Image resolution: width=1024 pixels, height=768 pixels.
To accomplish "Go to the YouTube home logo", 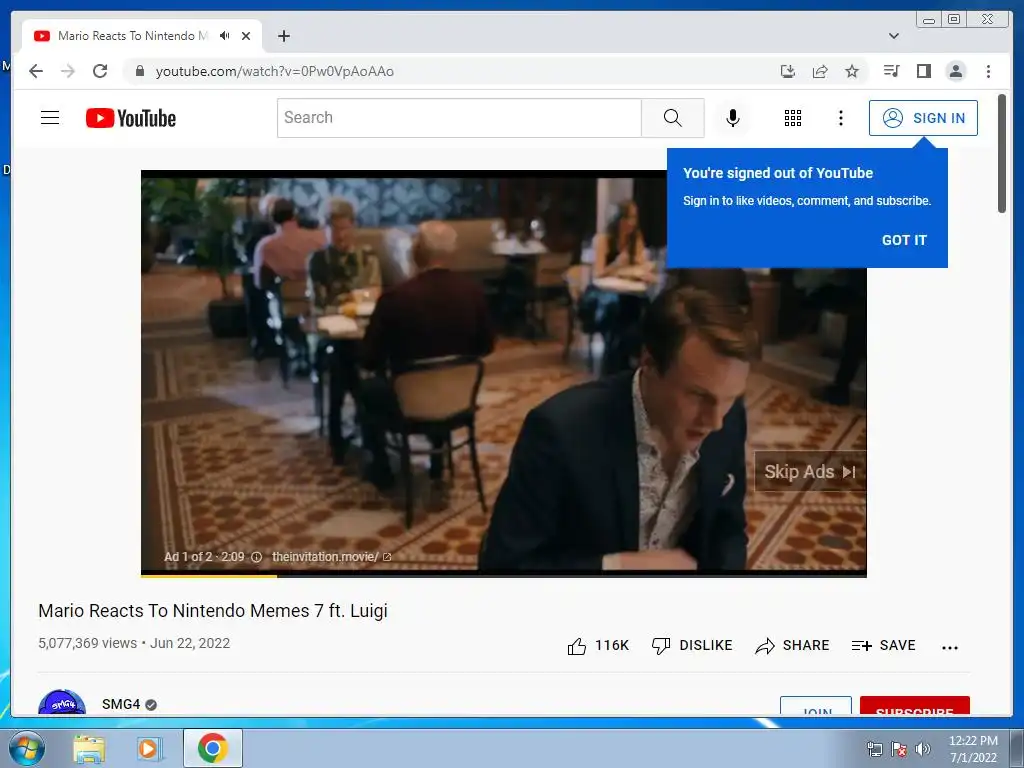I will (131, 118).
